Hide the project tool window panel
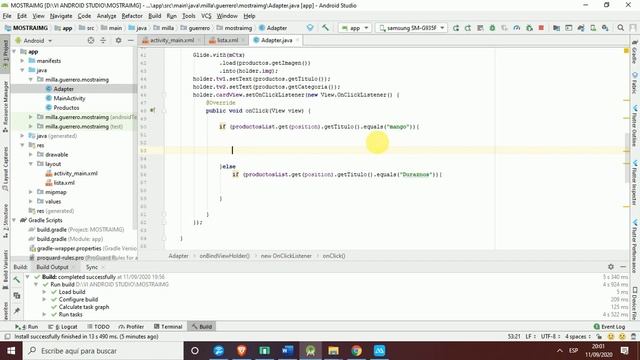Screen dimensions: 640x360 coord(130,40)
